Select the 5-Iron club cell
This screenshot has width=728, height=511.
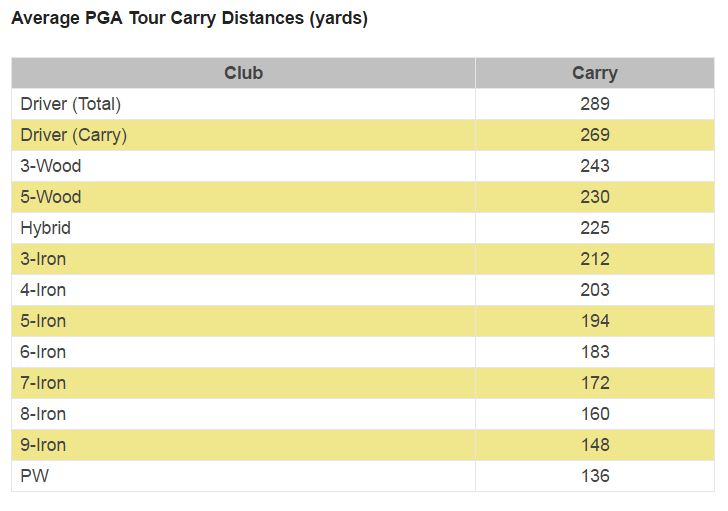tap(43, 321)
